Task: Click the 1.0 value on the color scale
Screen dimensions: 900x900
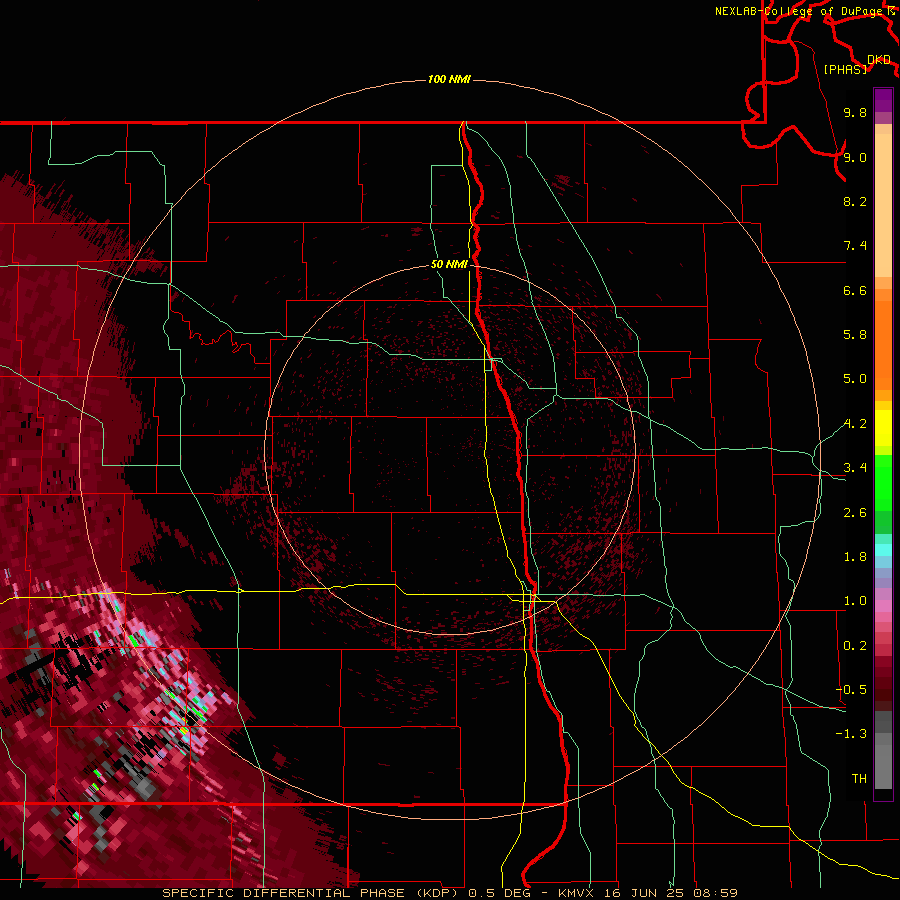Action: 855,601
